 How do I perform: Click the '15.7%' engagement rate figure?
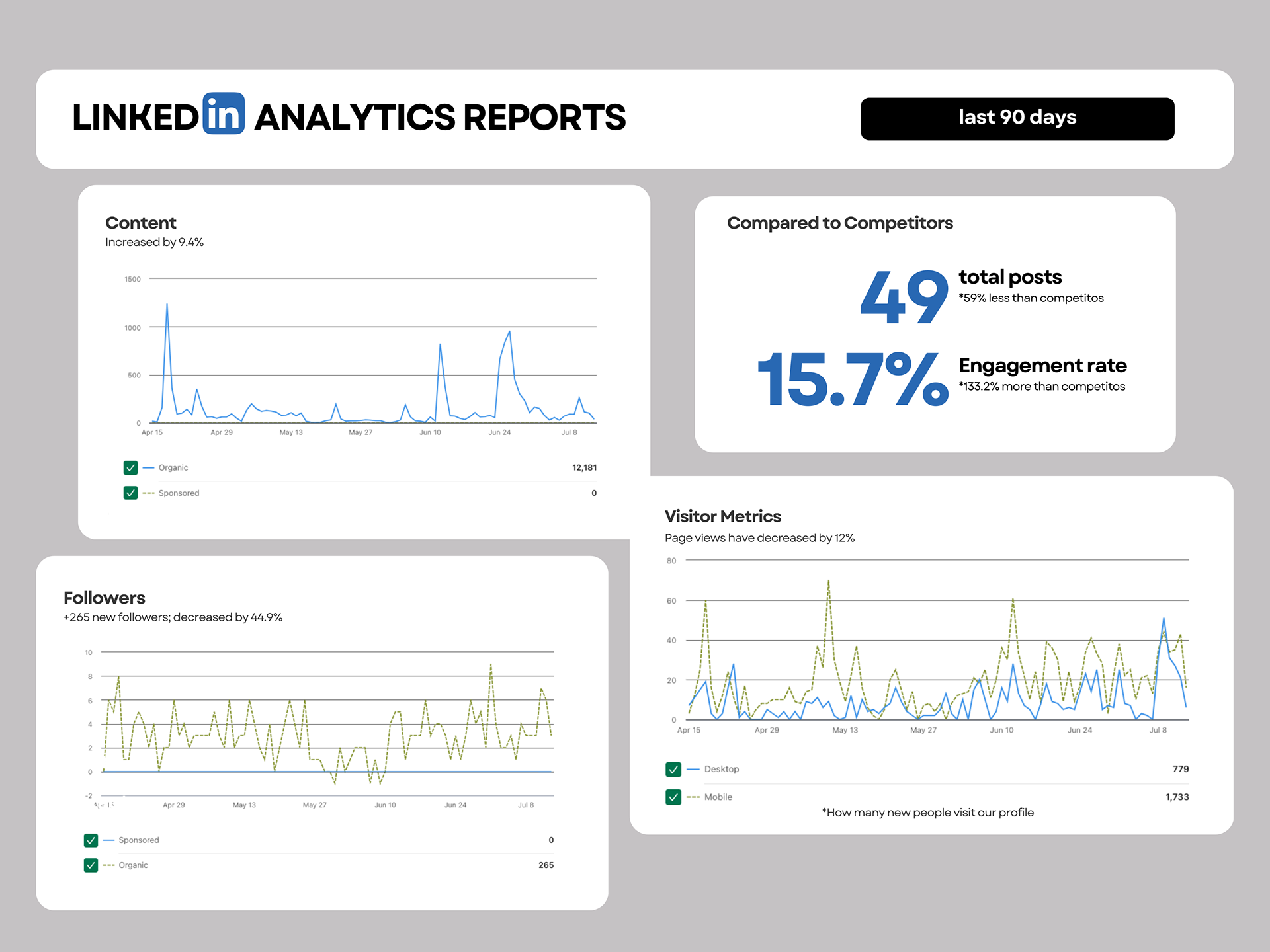[x=853, y=379]
